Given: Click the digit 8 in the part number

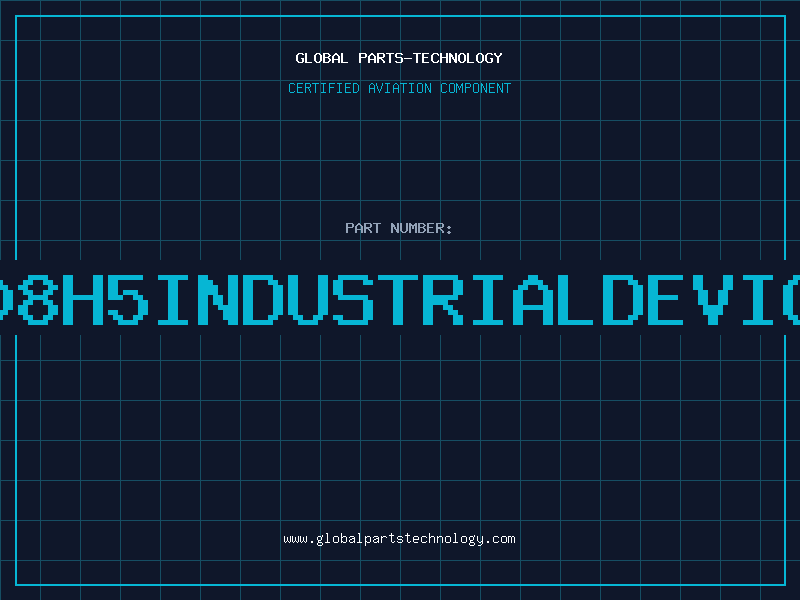Looking at the screenshot, I should (x=37, y=298).
